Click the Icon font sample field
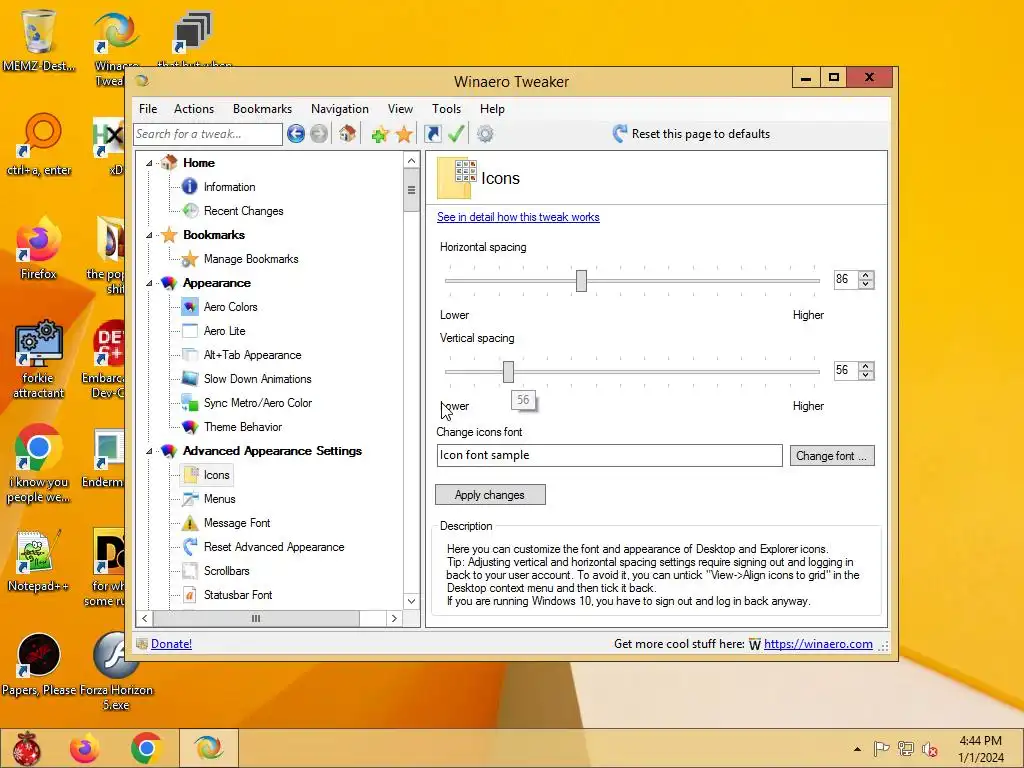This screenshot has height=768, width=1024. 609,455
